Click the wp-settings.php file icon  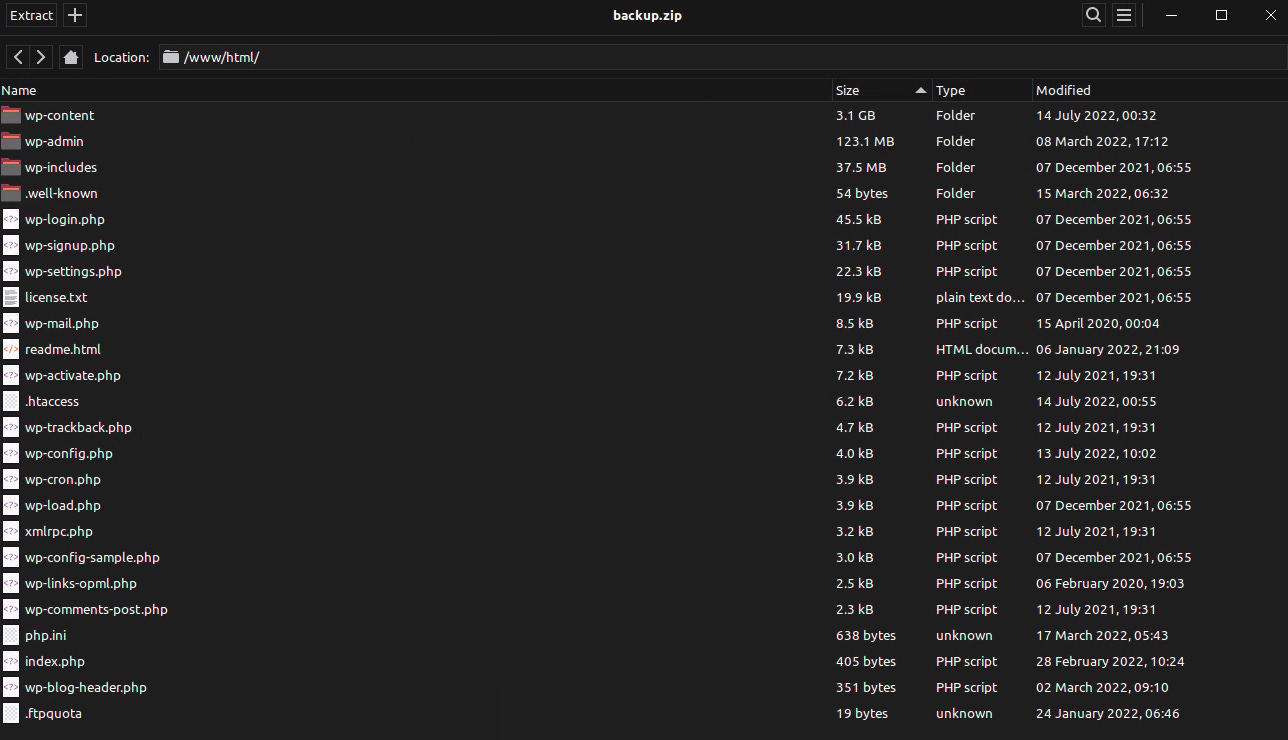point(11,271)
